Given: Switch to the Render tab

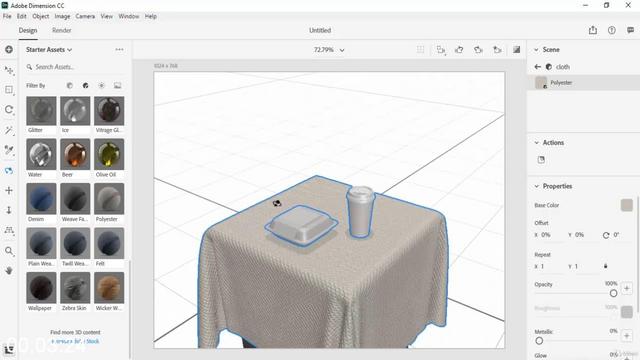Looking at the screenshot, I should pyautogui.click(x=62, y=30).
